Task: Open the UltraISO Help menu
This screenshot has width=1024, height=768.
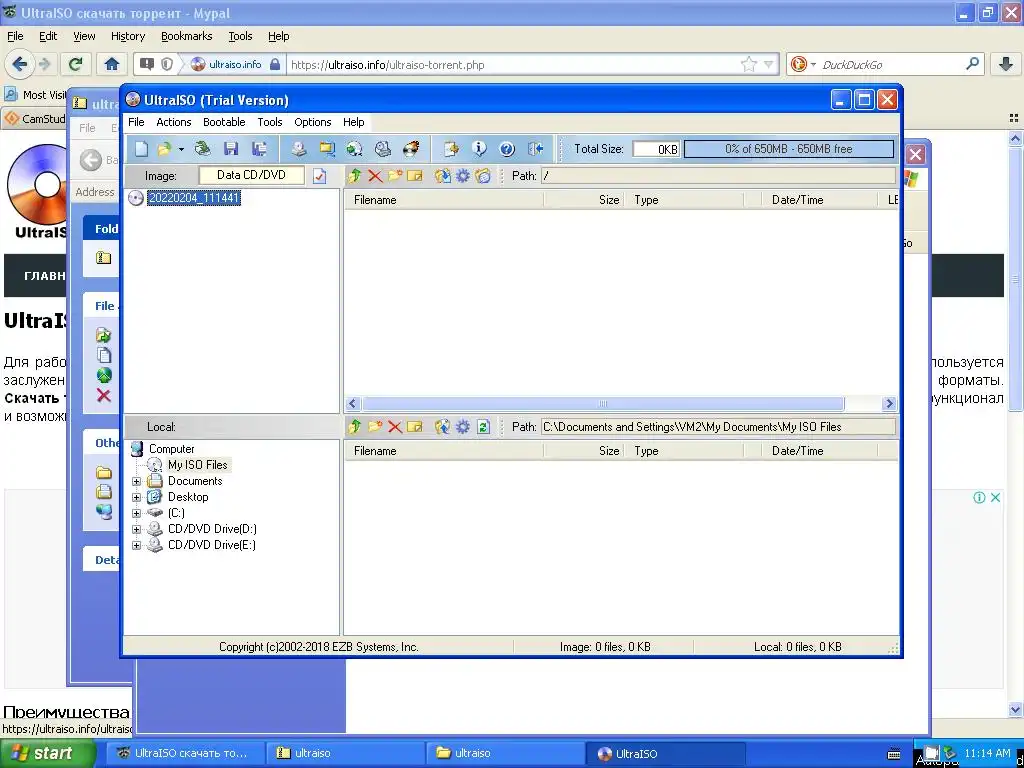Action: click(x=353, y=122)
